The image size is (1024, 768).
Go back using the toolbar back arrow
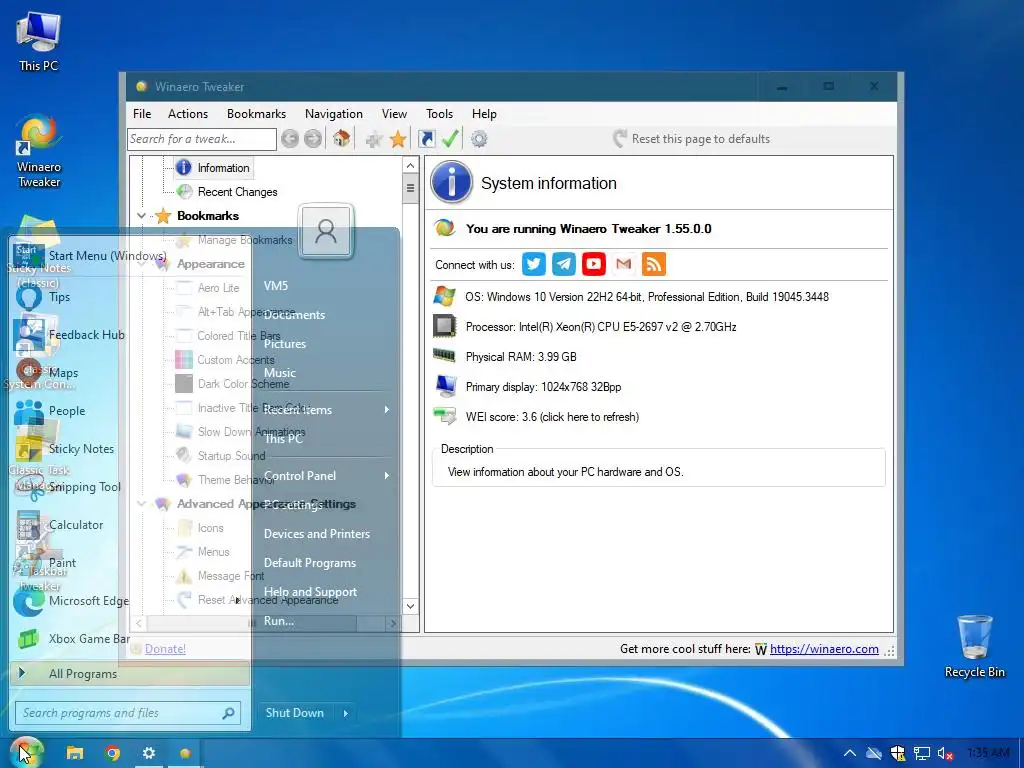coord(290,138)
